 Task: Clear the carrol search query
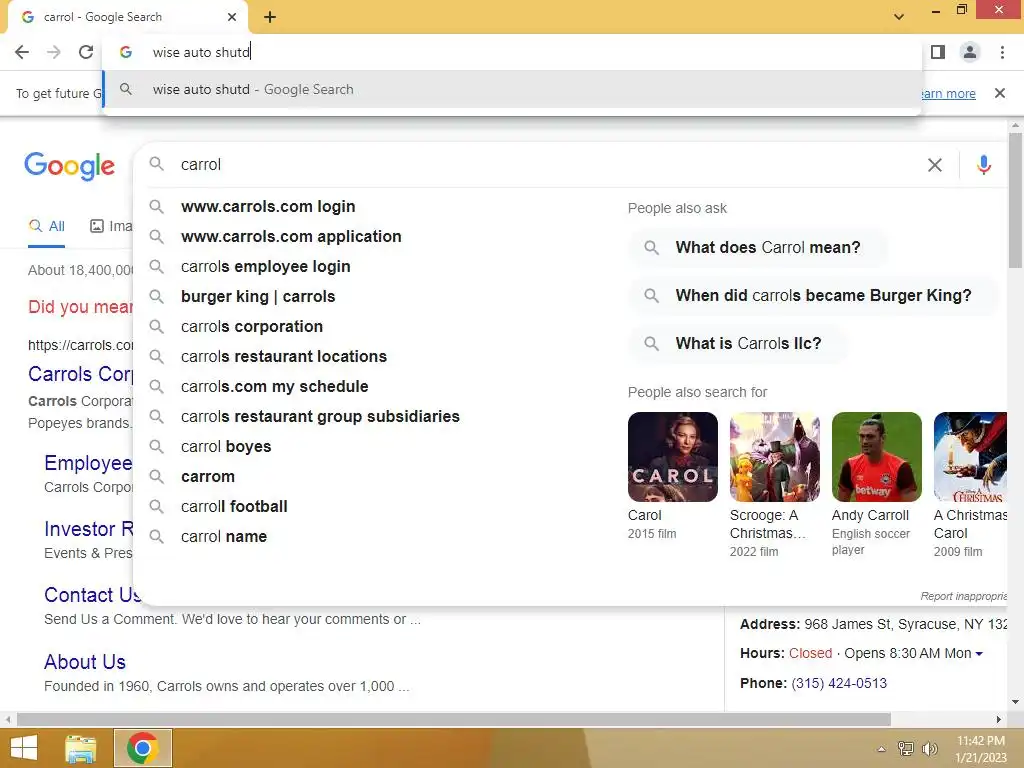pos(935,165)
